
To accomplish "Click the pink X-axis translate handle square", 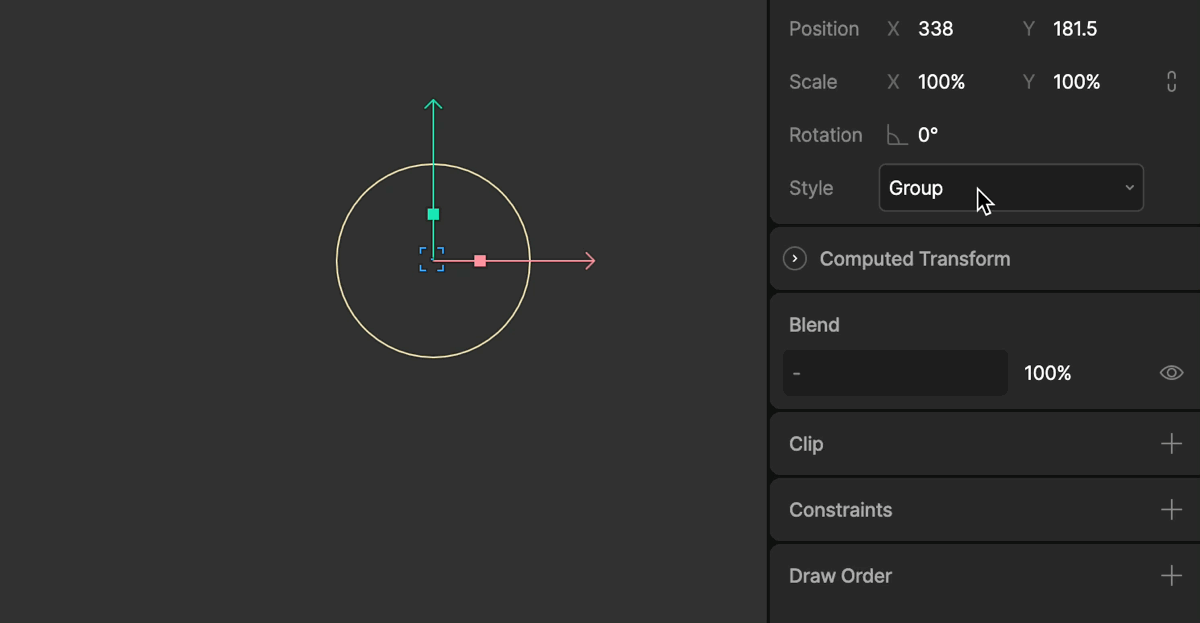I will point(480,261).
